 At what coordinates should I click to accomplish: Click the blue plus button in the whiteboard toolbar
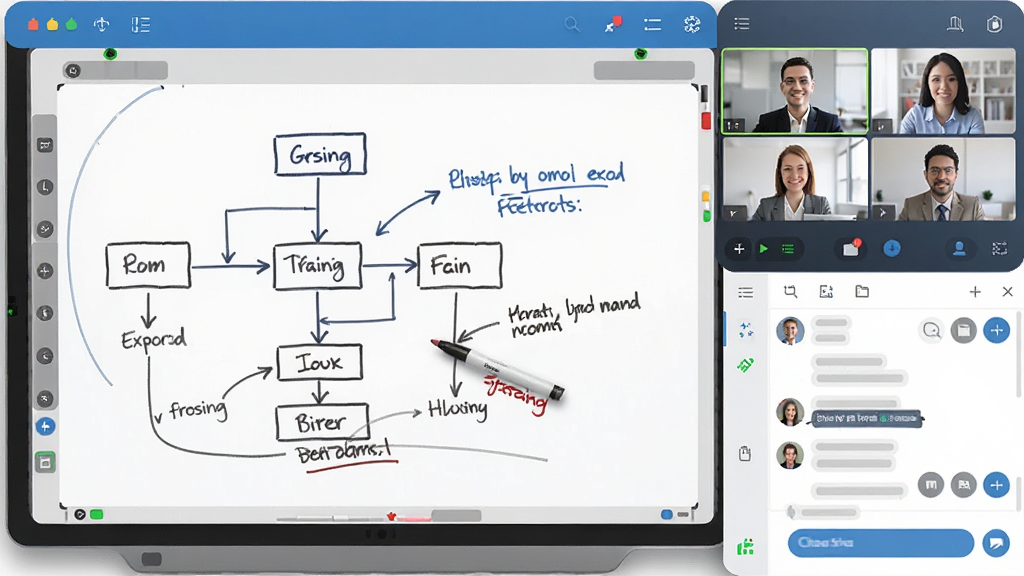pyautogui.click(x=45, y=426)
